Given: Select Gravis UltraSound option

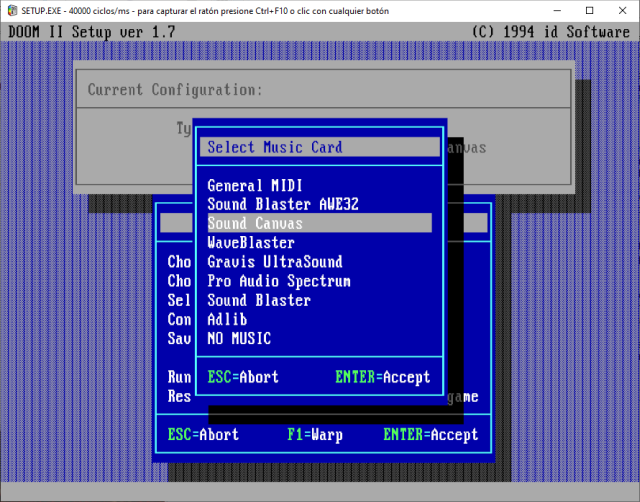Looking at the screenshot, I should (275, 262).
